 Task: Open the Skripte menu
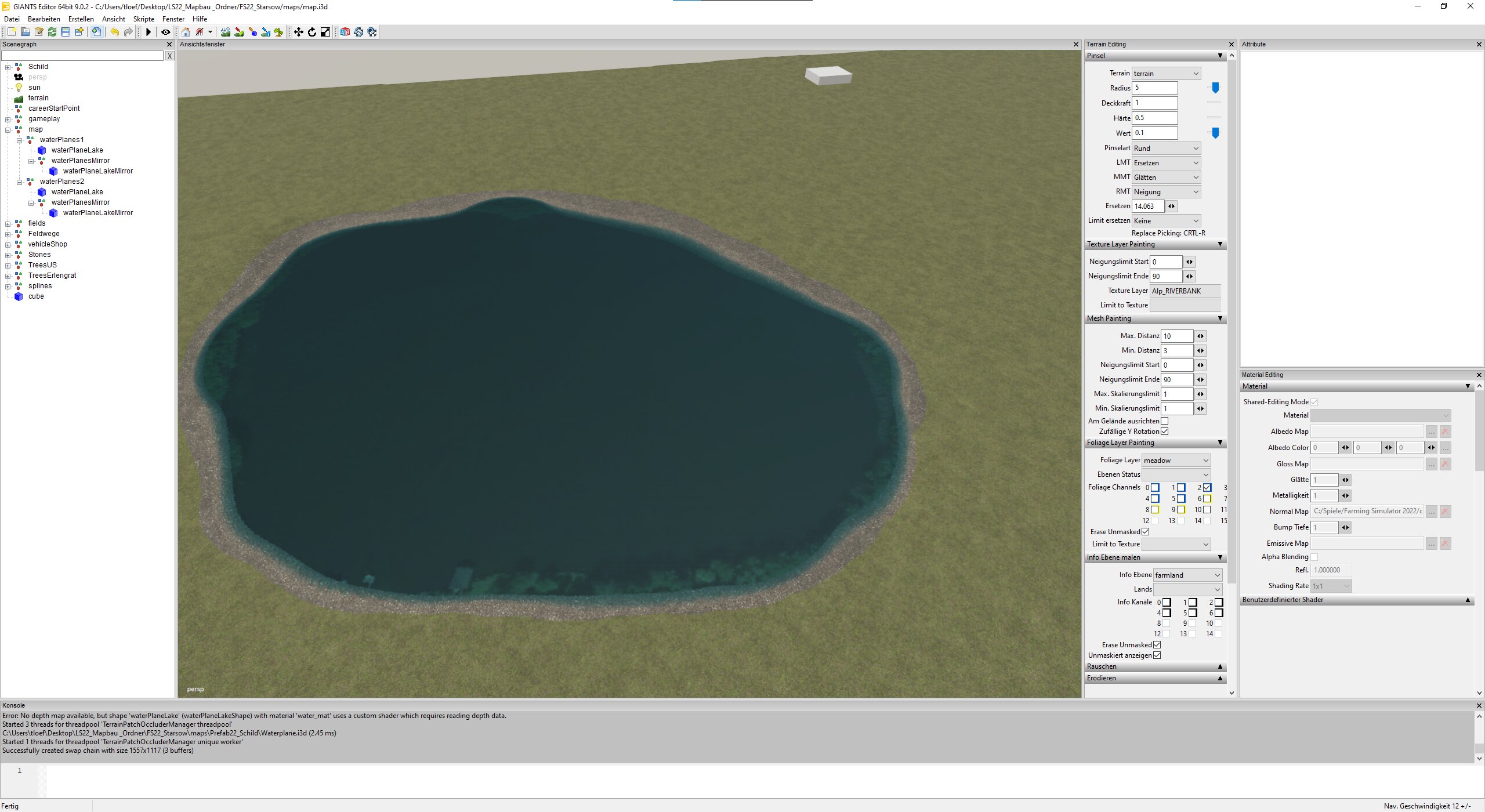[144, 19]
